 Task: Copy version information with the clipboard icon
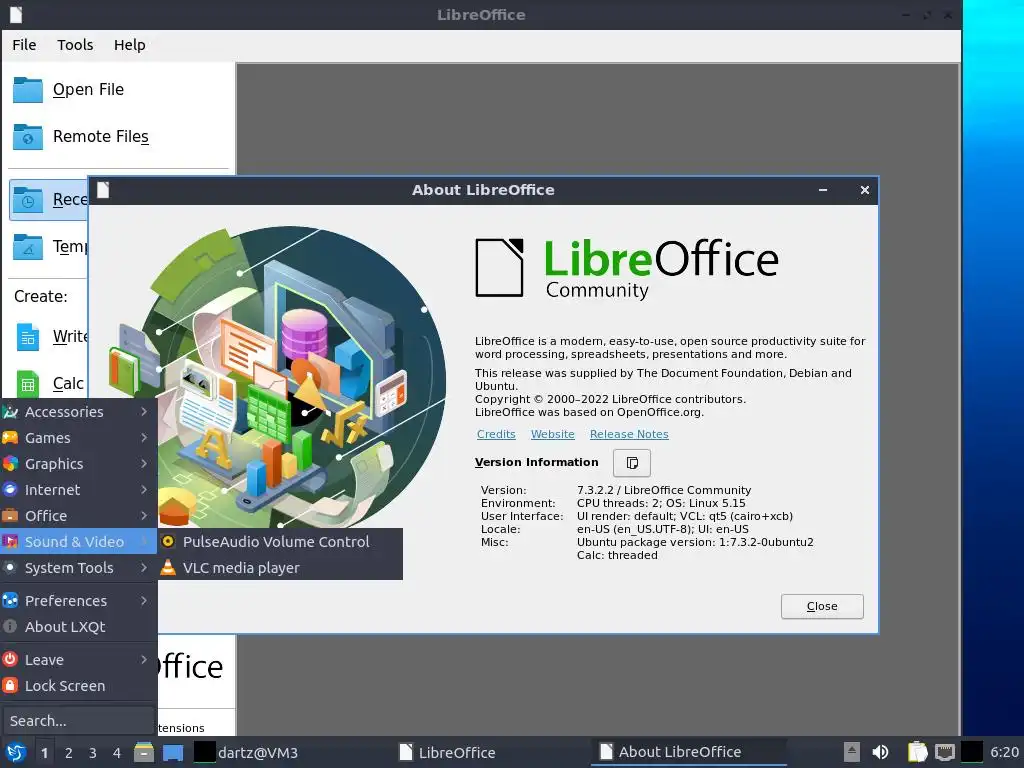coord(632,462)
